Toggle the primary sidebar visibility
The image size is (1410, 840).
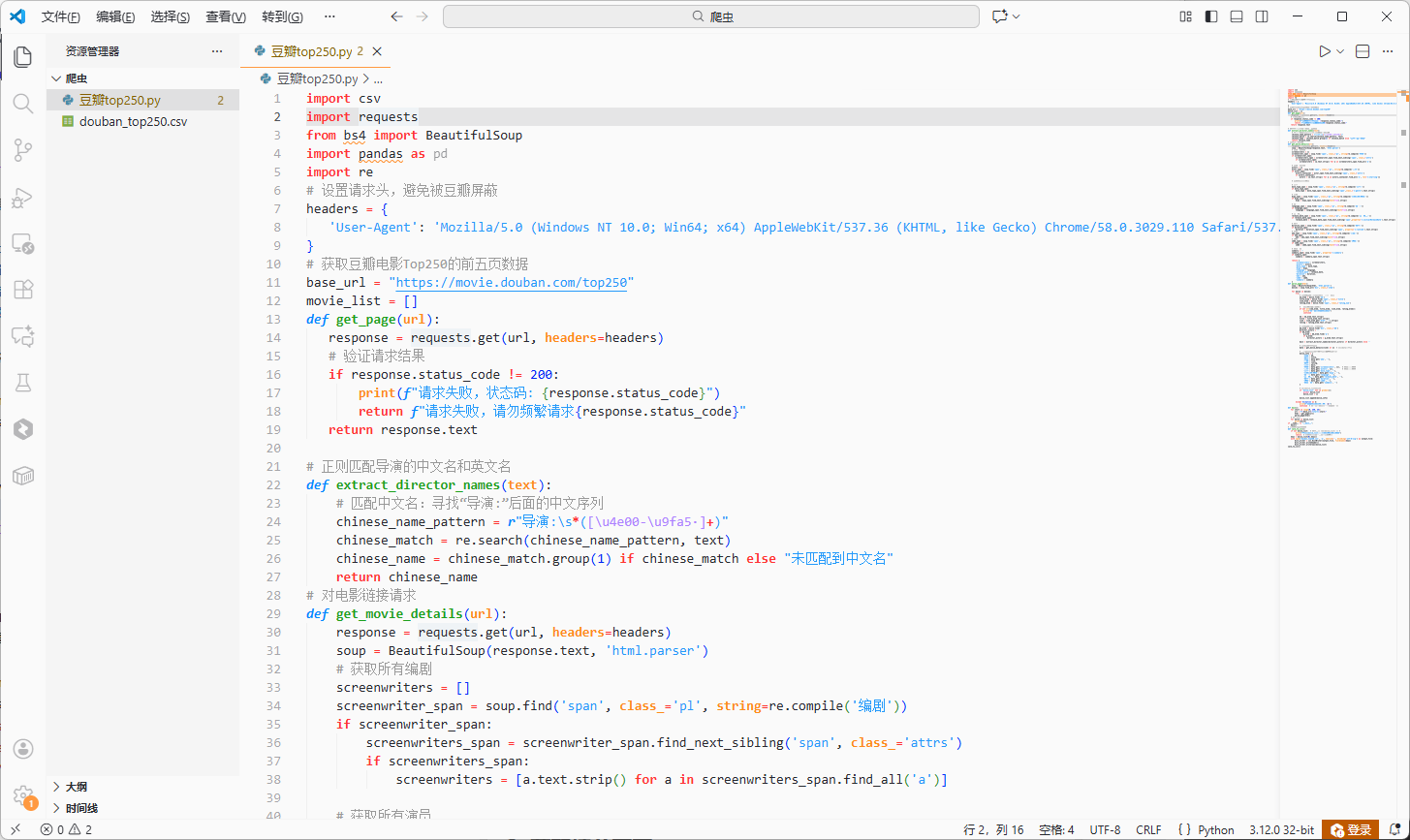click(1211, 16)
